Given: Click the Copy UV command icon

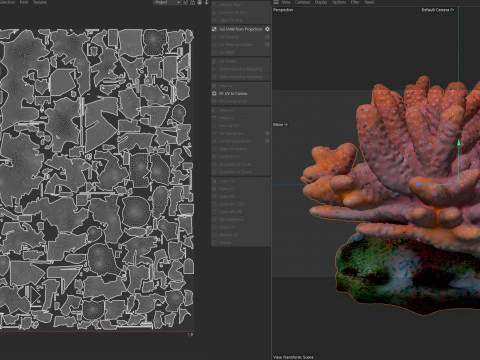Looking at the screenshot, I should pos(214,181).
